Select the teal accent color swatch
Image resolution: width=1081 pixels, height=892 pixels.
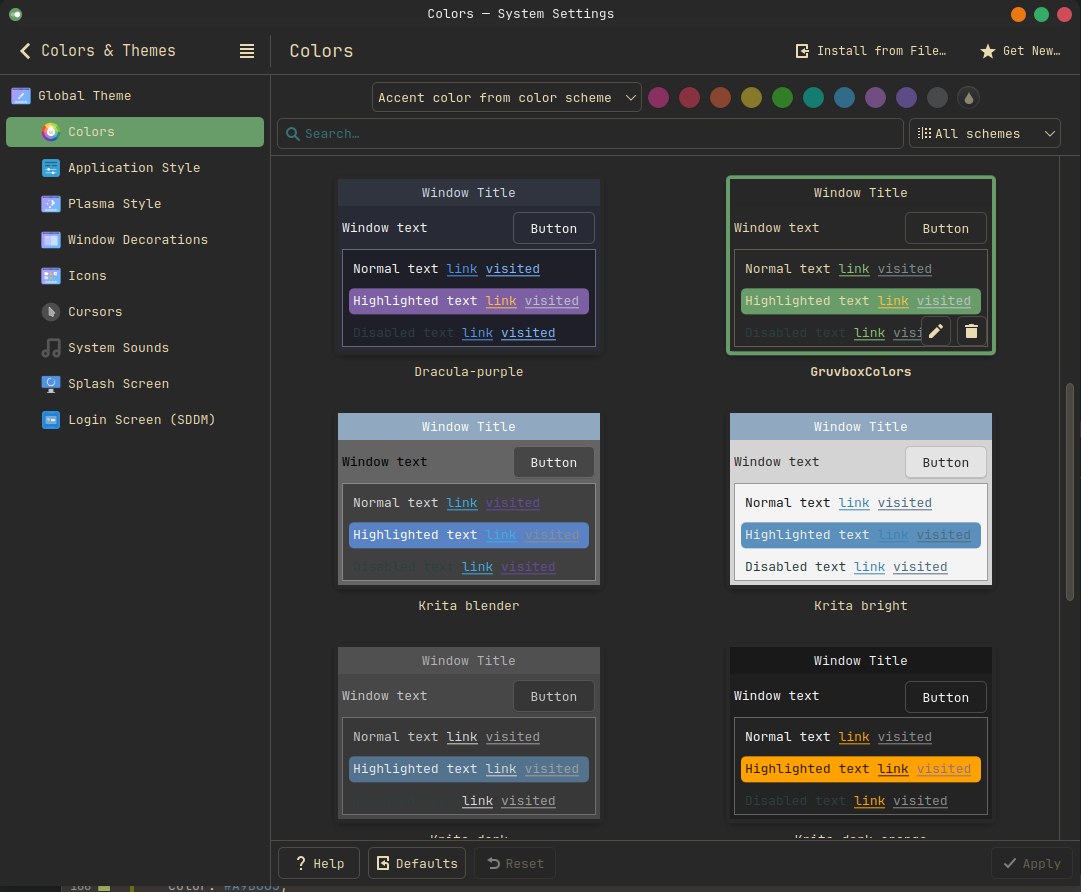(x=813, y=97)
